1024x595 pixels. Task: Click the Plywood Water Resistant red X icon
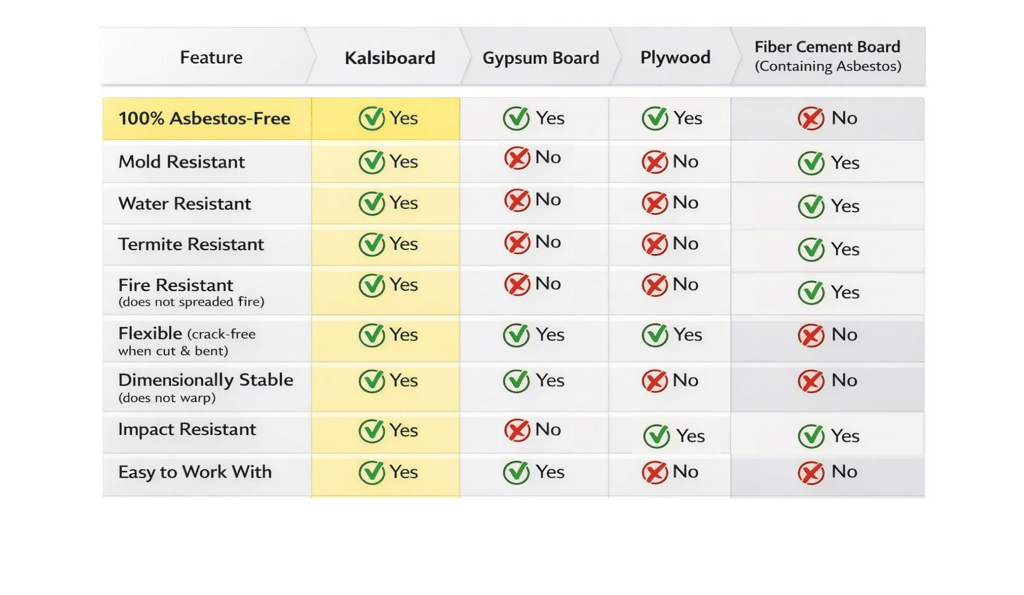click(655, 203)
